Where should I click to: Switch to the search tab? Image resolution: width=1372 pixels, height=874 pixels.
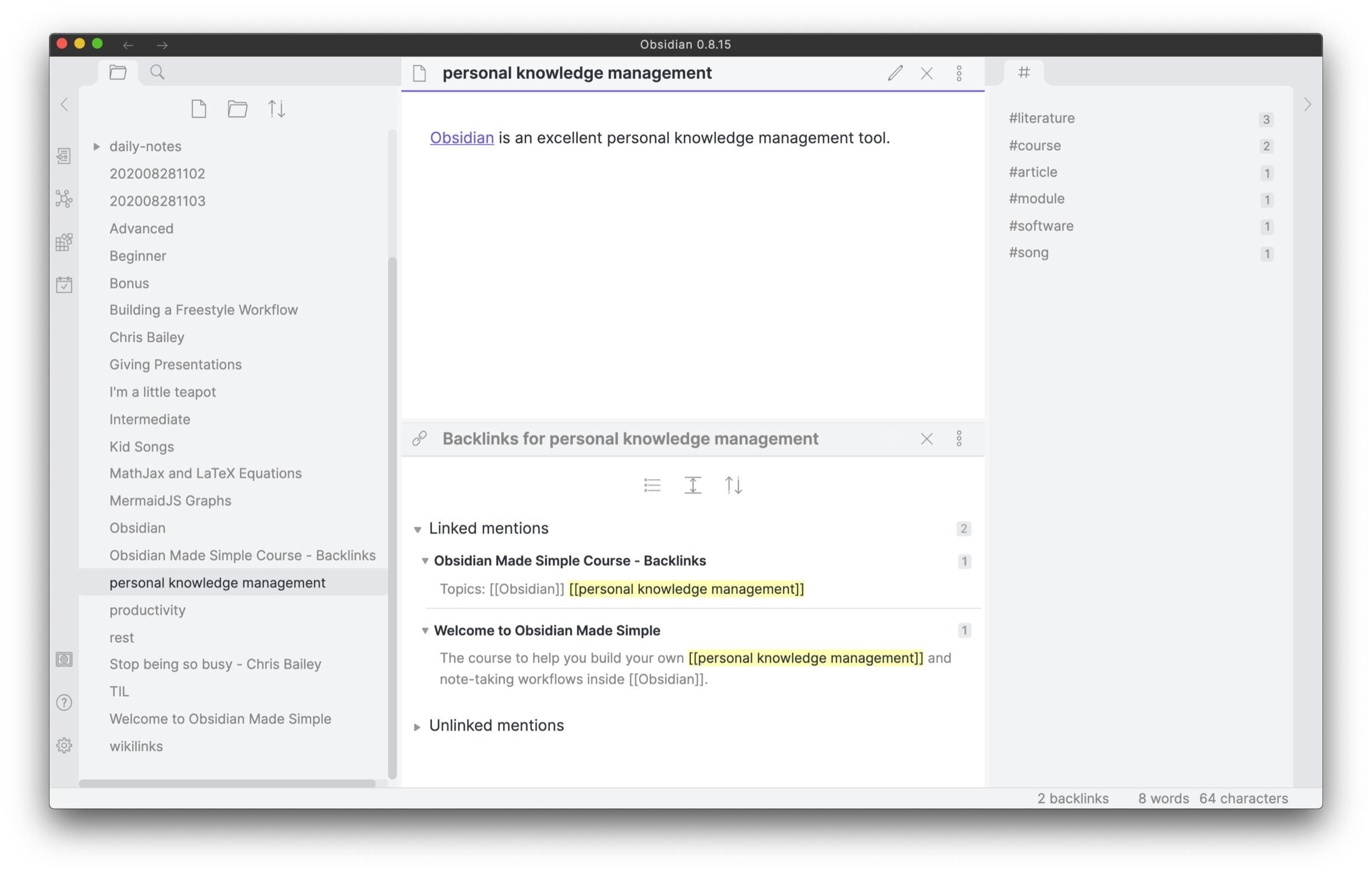point(158,72)
